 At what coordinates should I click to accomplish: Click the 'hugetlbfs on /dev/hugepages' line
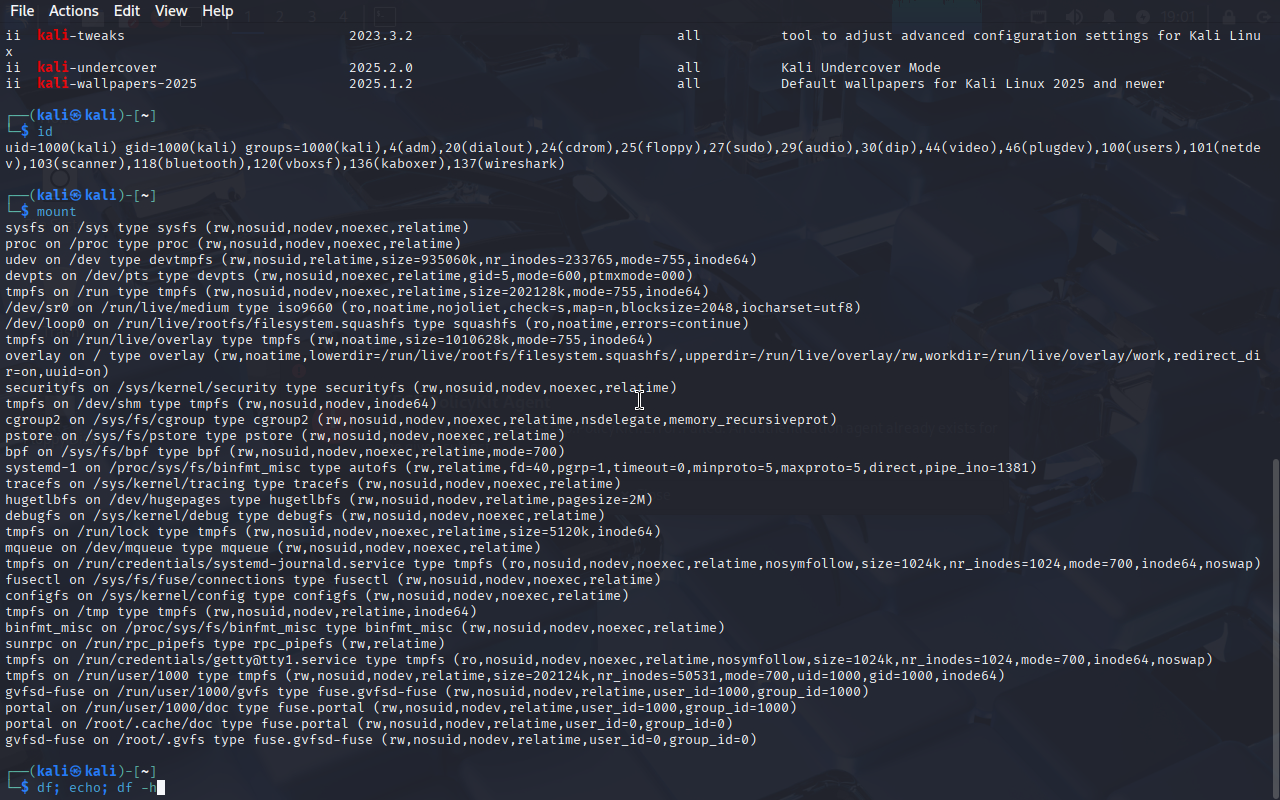click(329, 500)
